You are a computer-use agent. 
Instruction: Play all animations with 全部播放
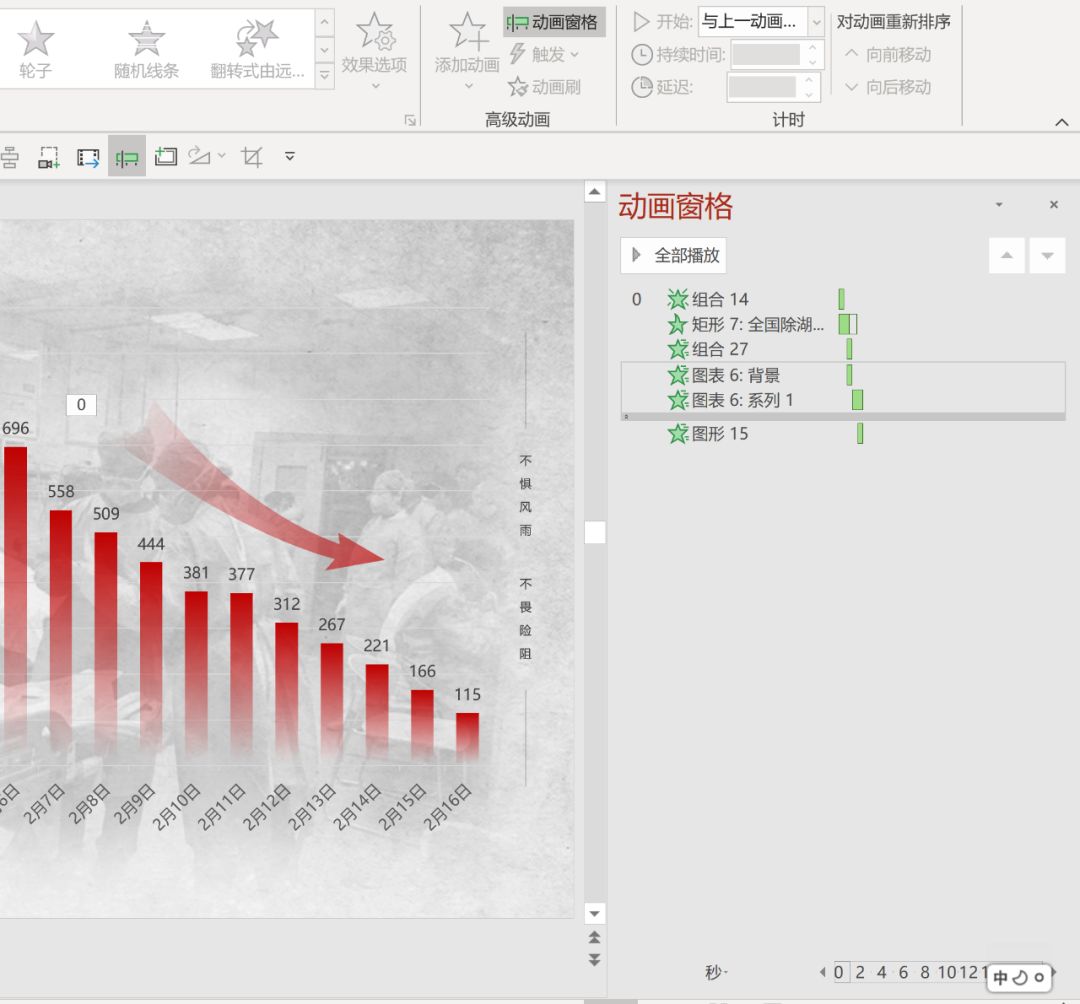[x=674, y=255]
